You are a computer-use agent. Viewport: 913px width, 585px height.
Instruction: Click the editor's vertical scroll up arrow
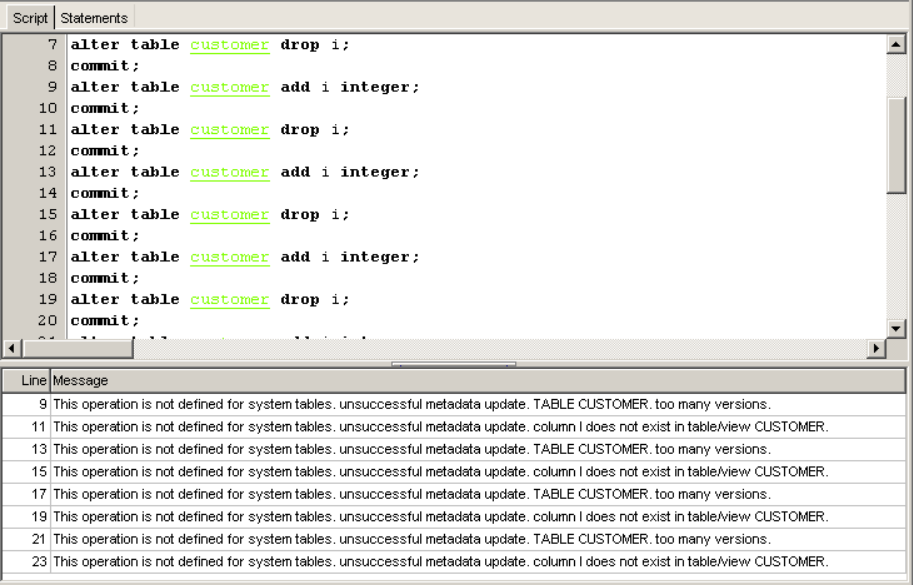(897, 46)
